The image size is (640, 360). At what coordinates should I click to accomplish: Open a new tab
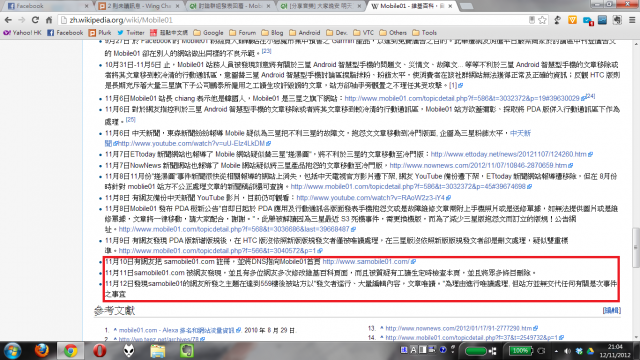coord(466,6)
